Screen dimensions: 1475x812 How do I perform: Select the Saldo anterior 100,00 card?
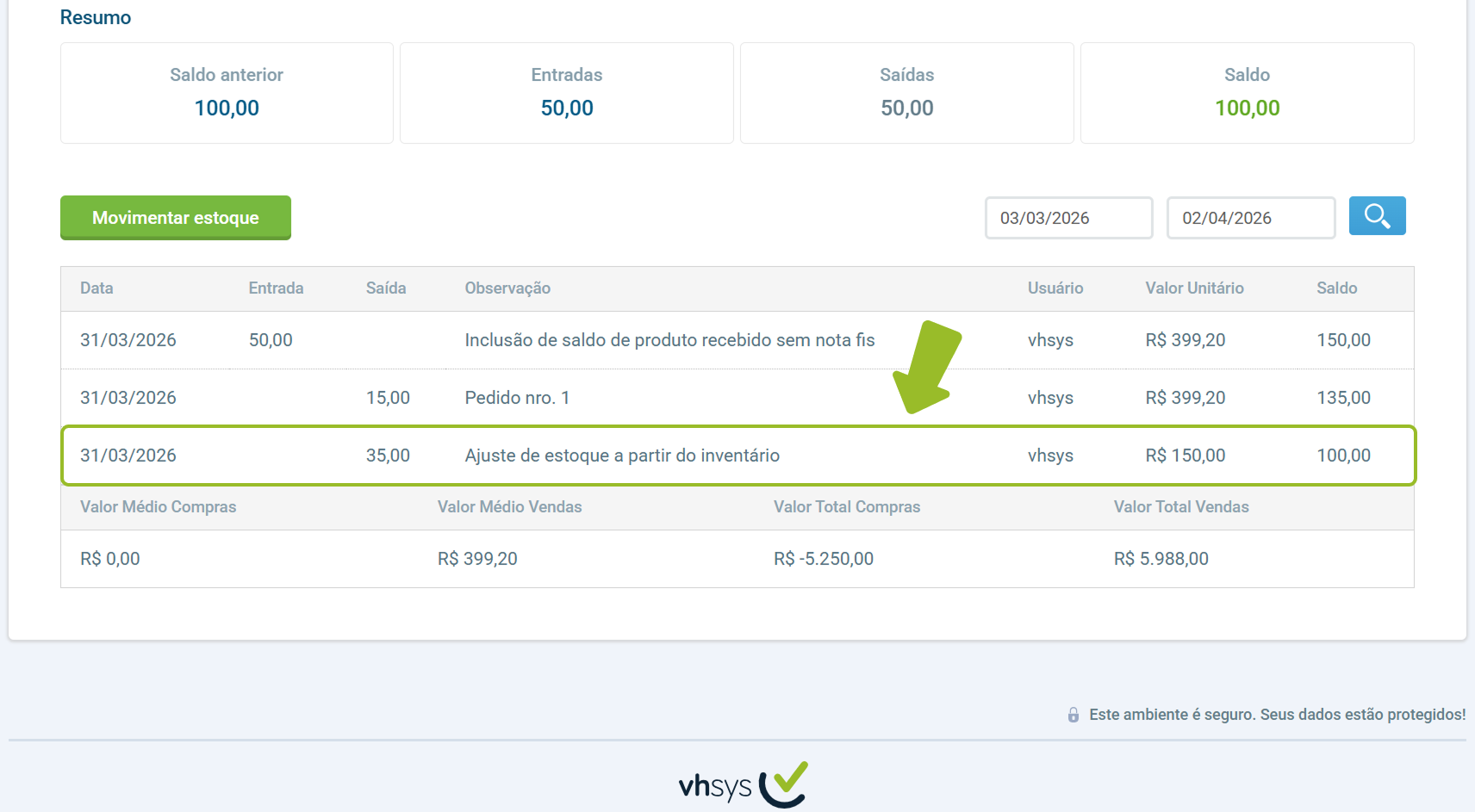(x=227, y=93)
